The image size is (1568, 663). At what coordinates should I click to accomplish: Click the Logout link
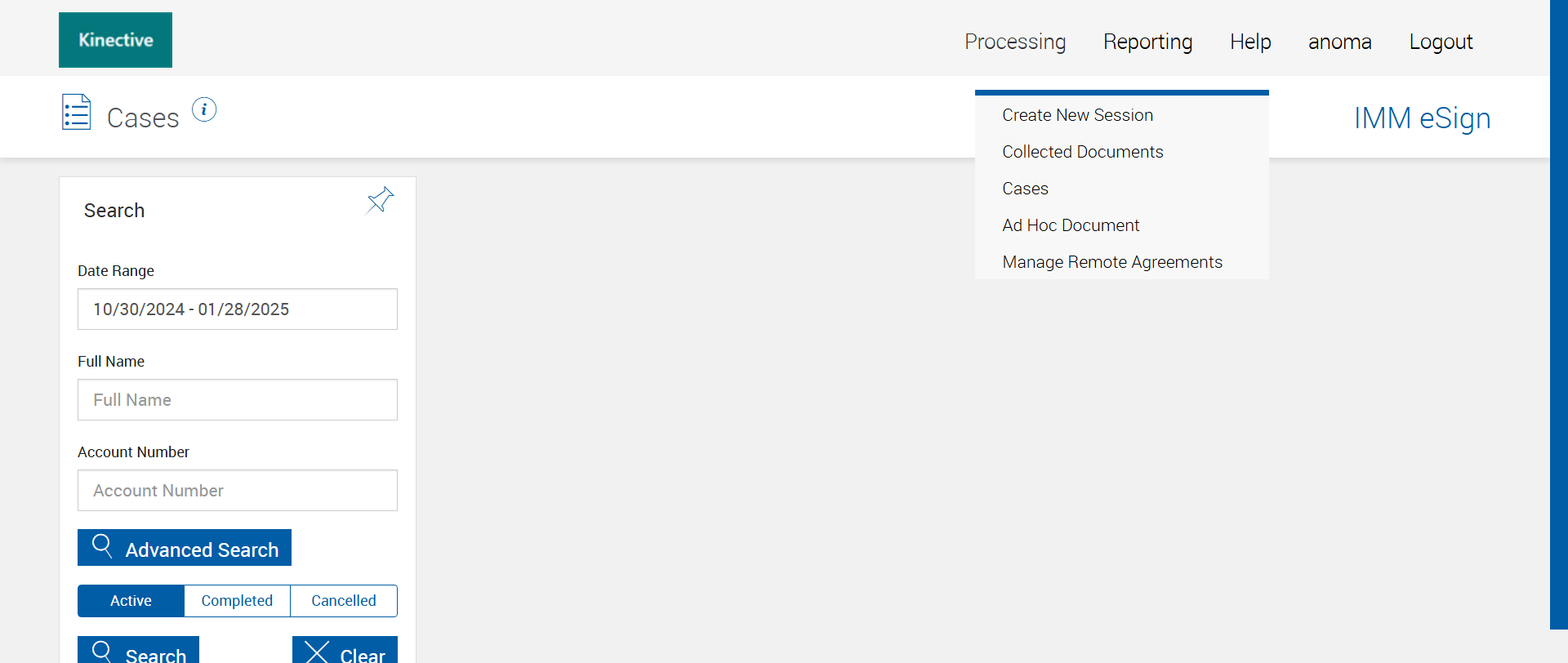1441,42
